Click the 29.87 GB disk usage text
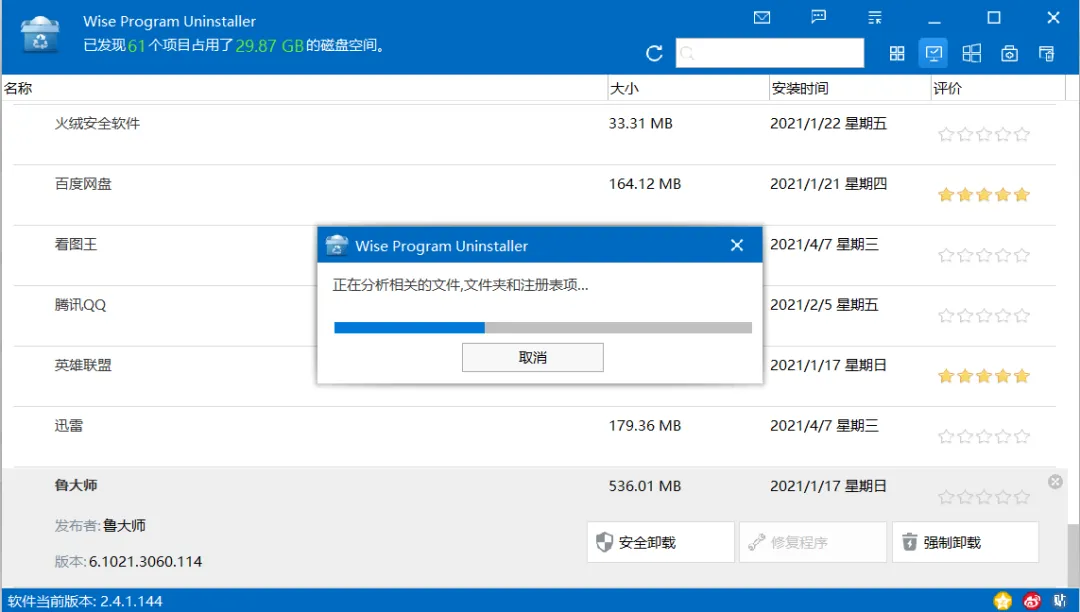 pyautogui.click(x=269, y=45)
